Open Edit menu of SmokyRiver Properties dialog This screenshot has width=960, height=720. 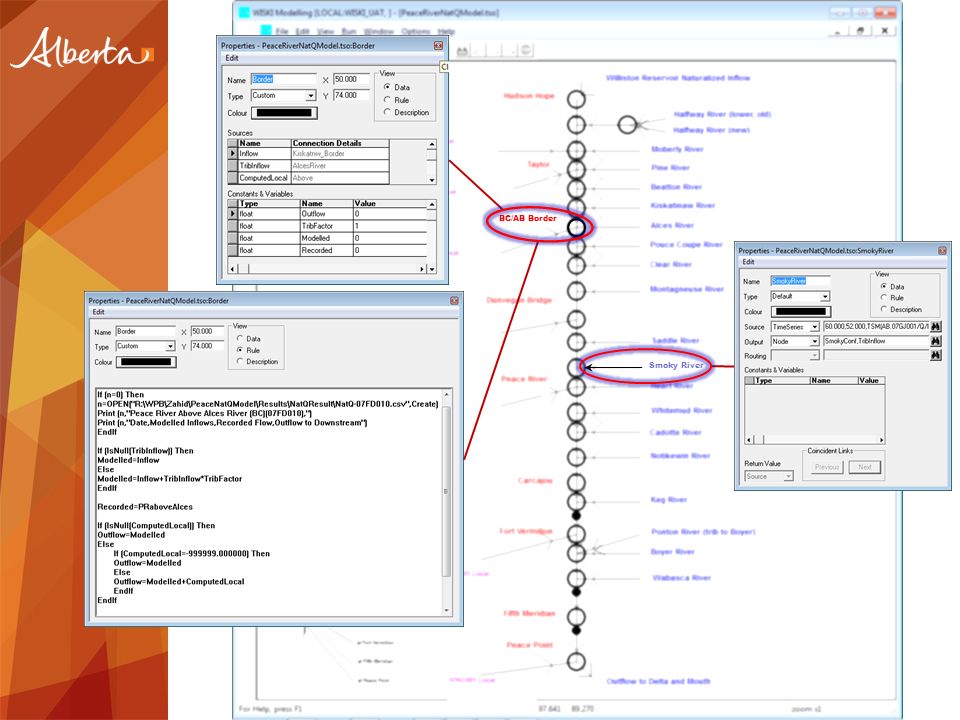tap(748, 261)
